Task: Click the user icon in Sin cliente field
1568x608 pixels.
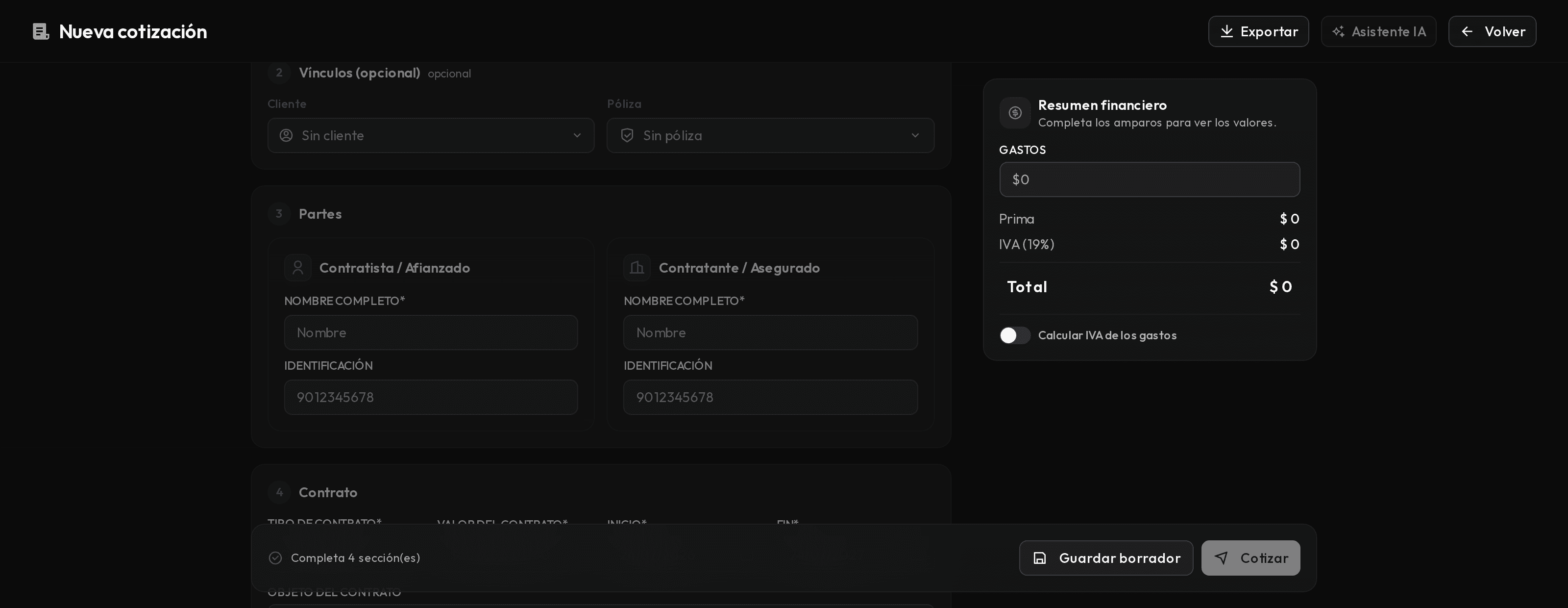Action: pos(286,135)
